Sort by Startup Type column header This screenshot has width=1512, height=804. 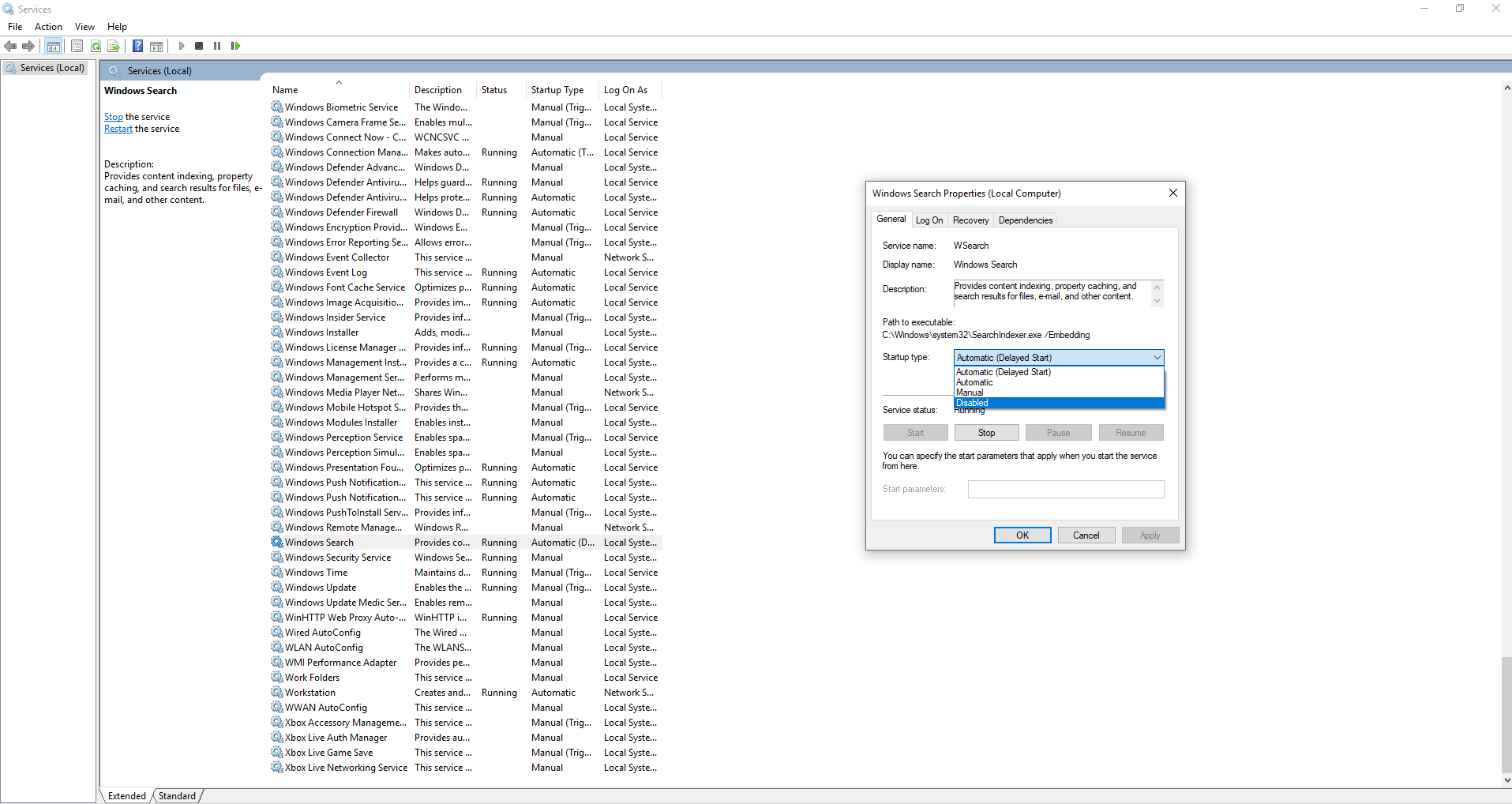[x=561, y=90]
